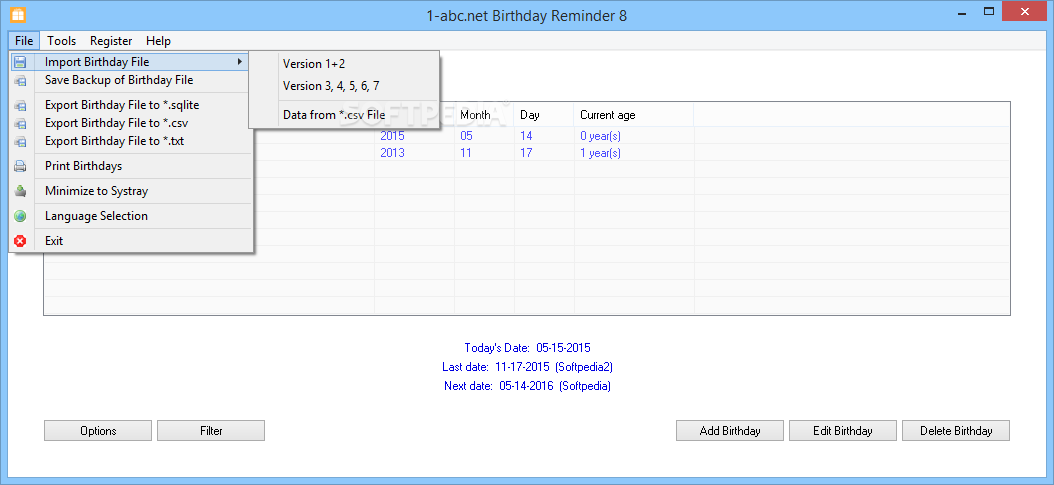Image resolution: width=1054 pixels, height=485 pixels.
Task: Click the day cell 17
Action: pyautogui.click(x=526, y=152)
